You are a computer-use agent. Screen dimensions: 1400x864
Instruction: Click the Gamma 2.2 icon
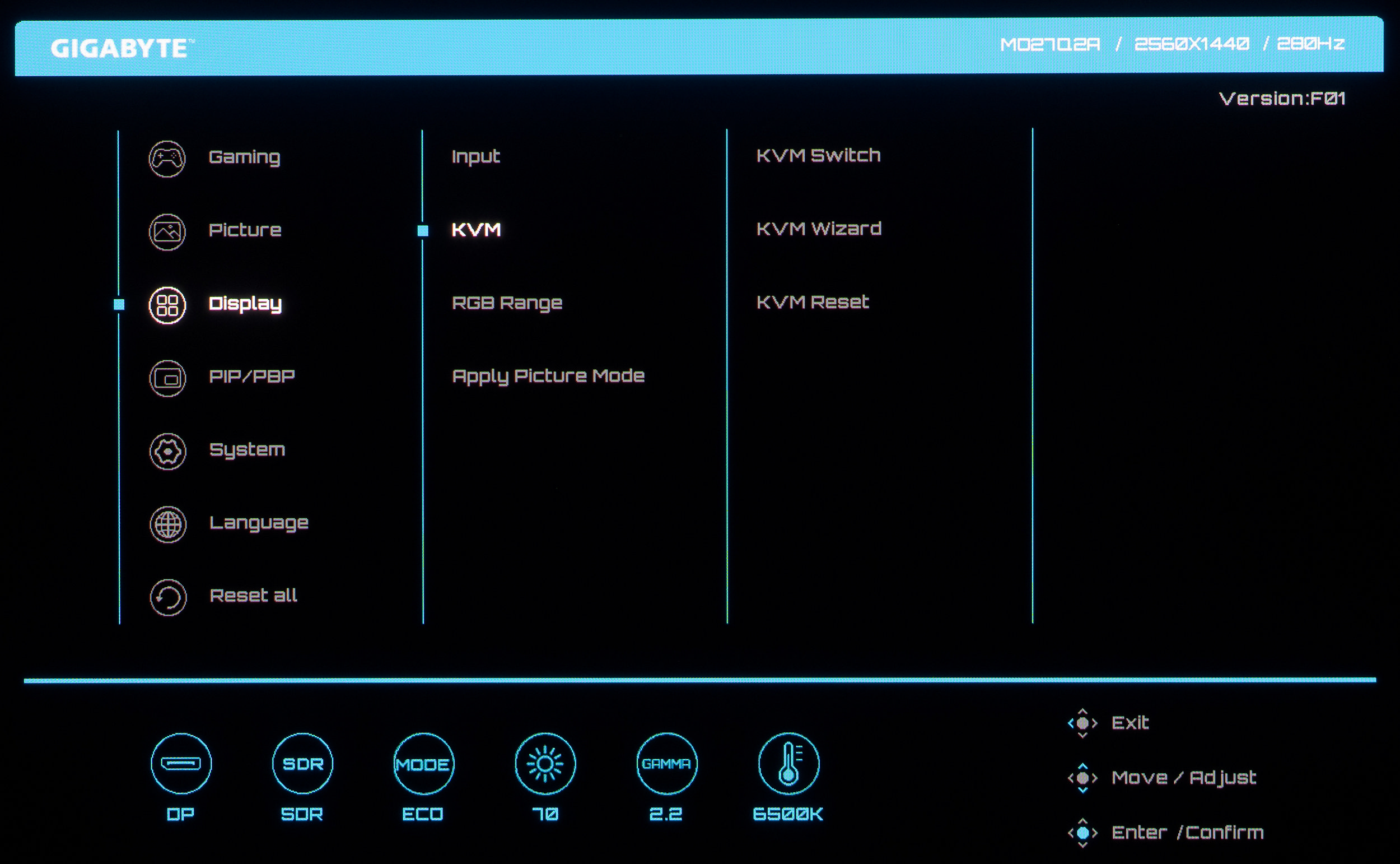[x=666, y=764]
